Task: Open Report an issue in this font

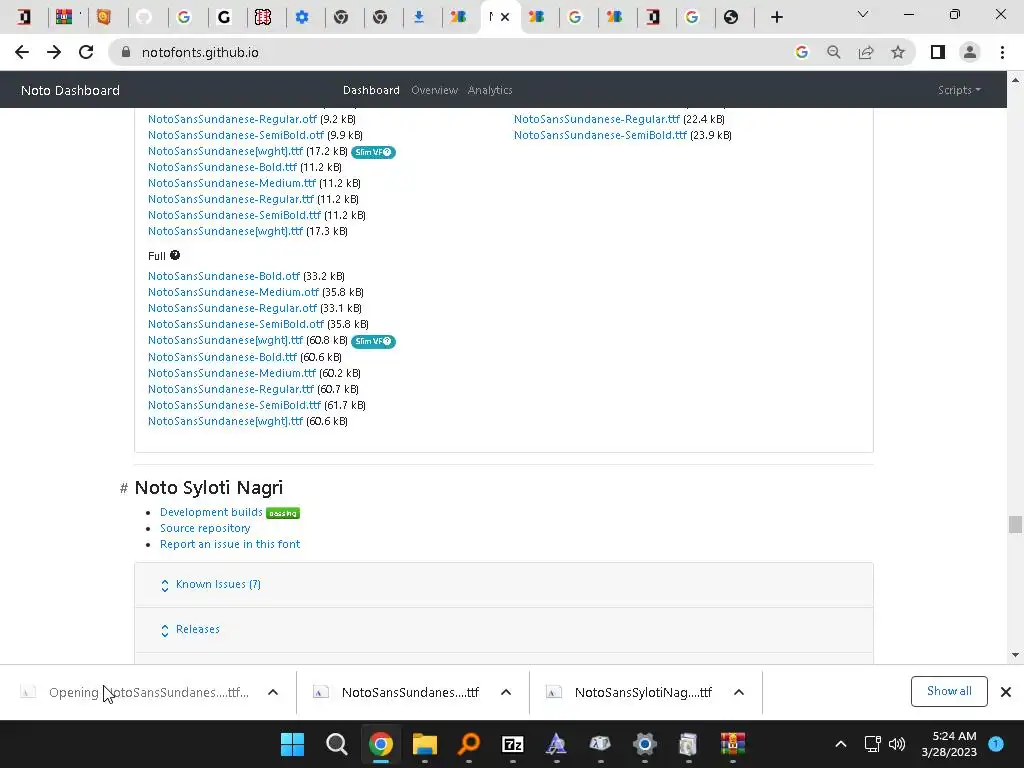Action: click(230, 544)
